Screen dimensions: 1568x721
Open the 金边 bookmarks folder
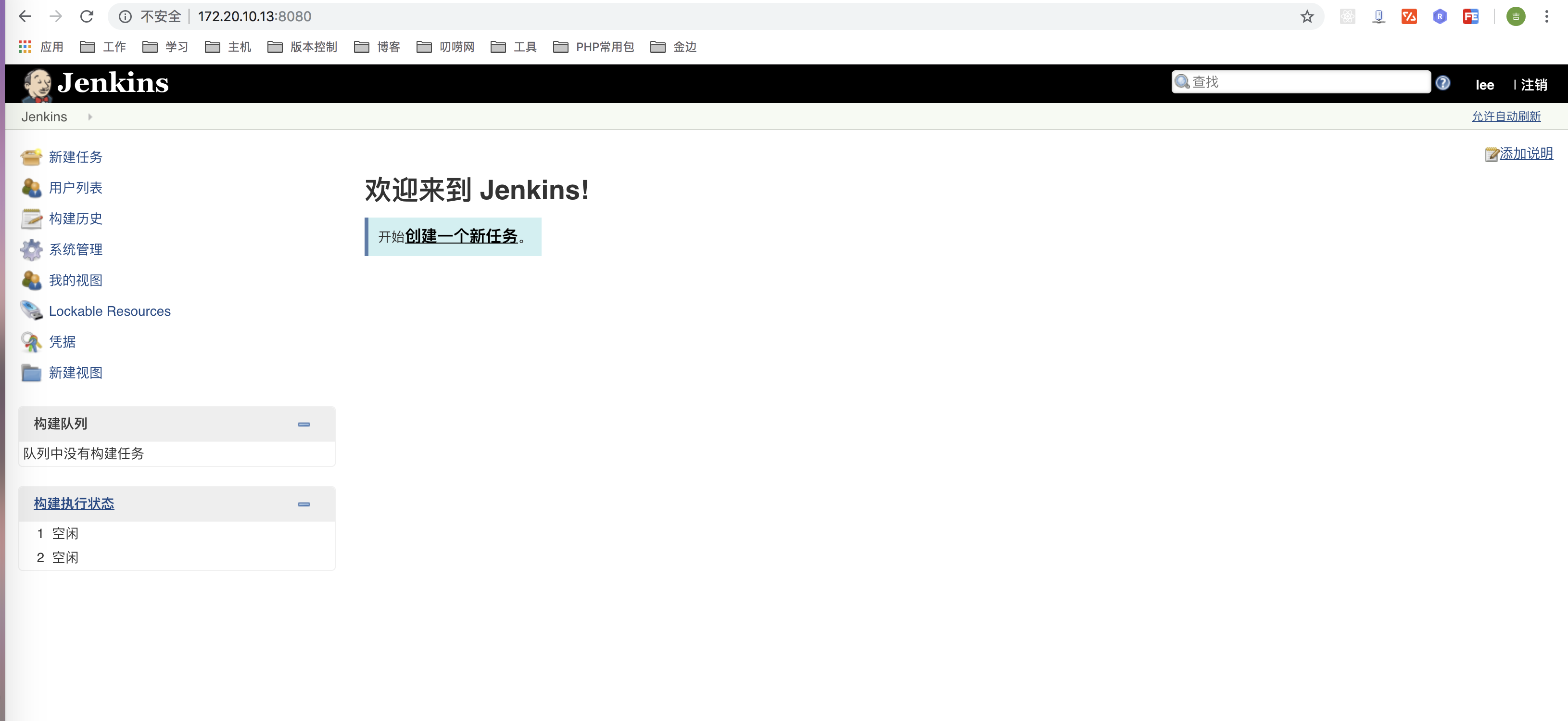(673, 47)
